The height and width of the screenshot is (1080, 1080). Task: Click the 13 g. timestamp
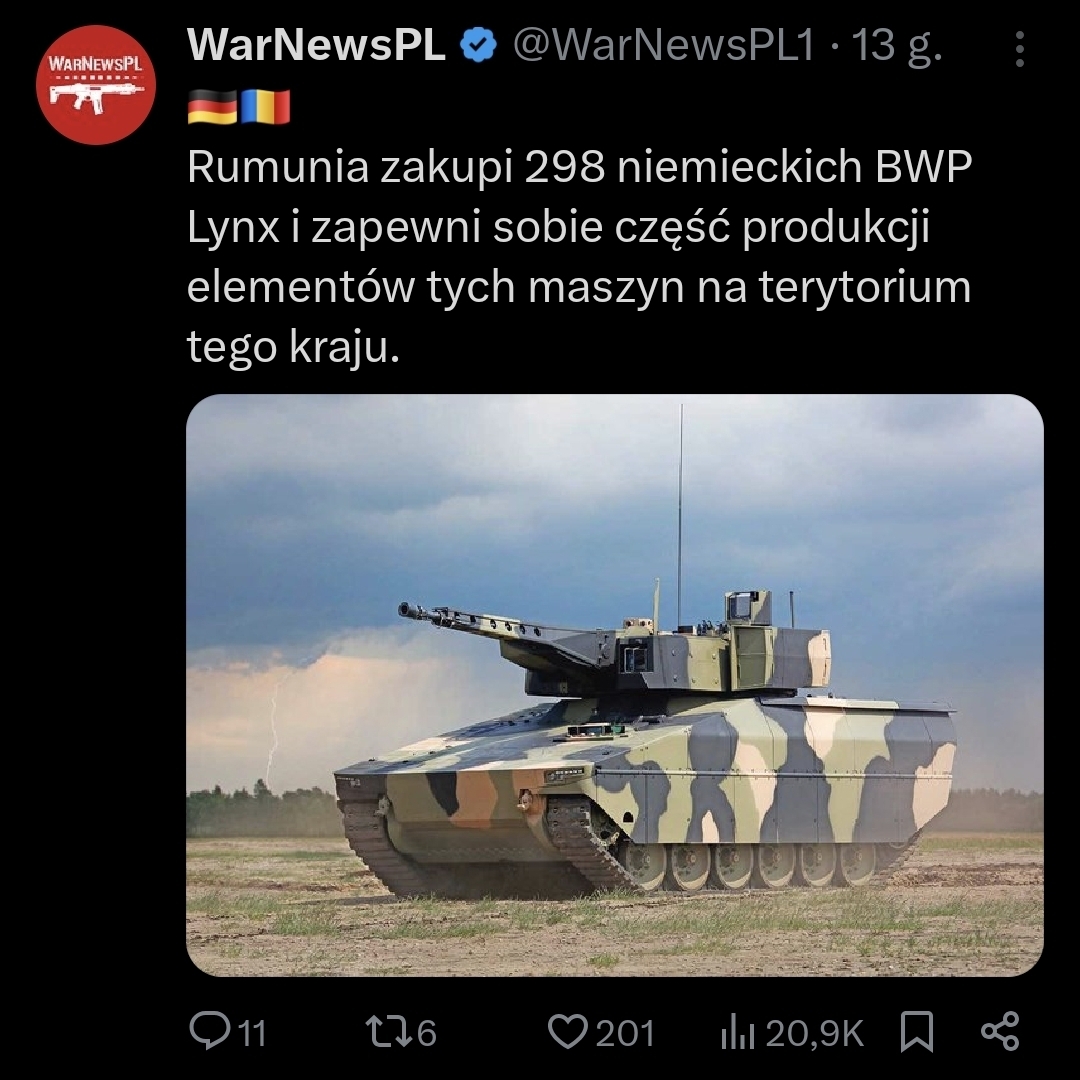(x=897, y=47)
